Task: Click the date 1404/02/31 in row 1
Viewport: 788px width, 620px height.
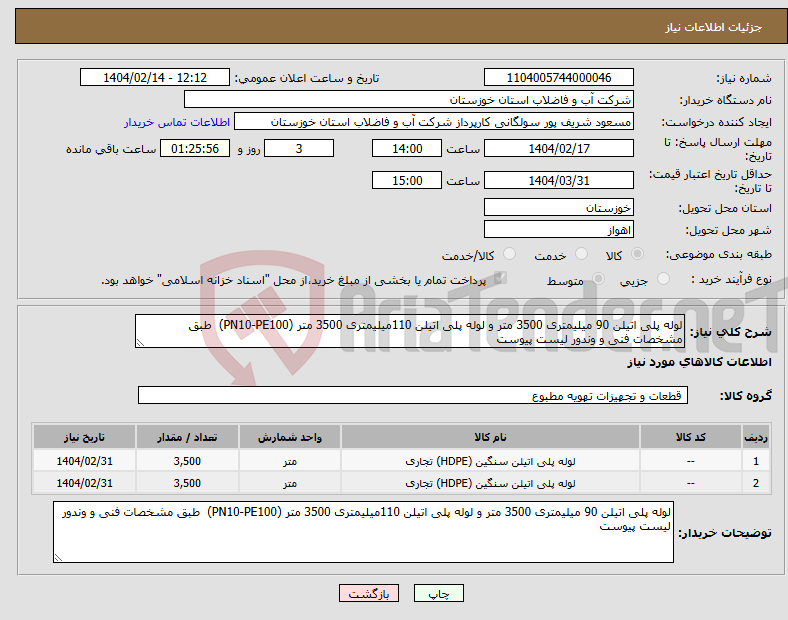Action: tap(84, 461)
